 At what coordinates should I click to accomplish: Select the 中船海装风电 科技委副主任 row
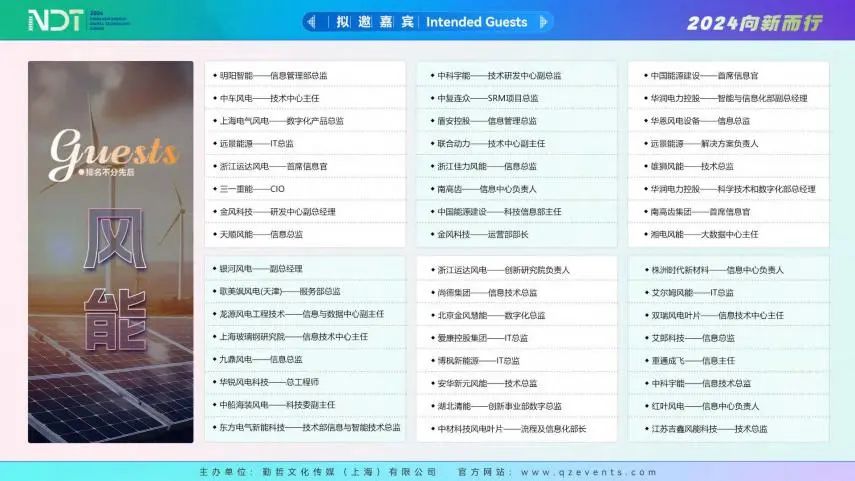pos(305,405)
